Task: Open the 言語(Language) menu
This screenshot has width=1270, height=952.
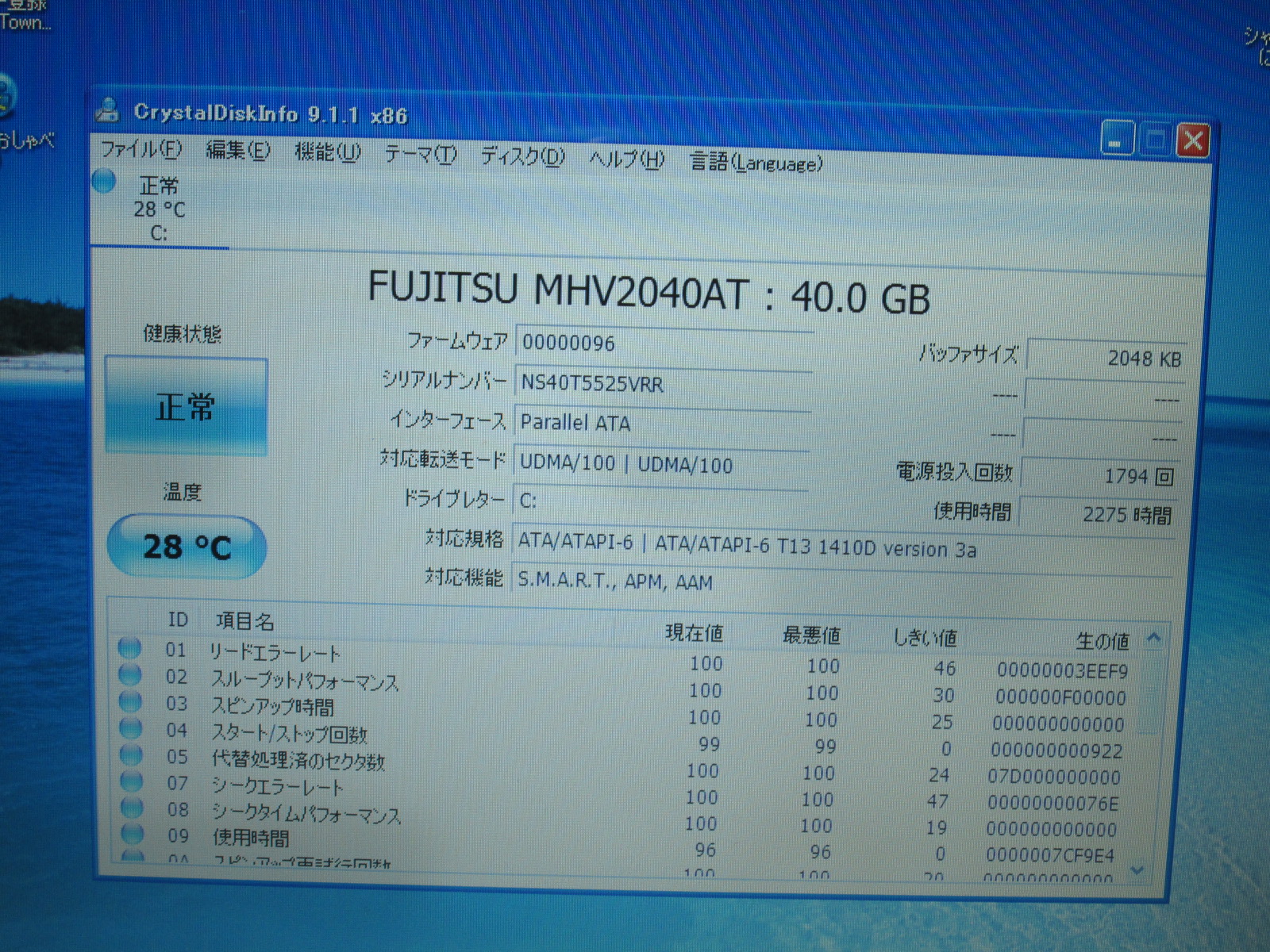Action: coord(756,163)
